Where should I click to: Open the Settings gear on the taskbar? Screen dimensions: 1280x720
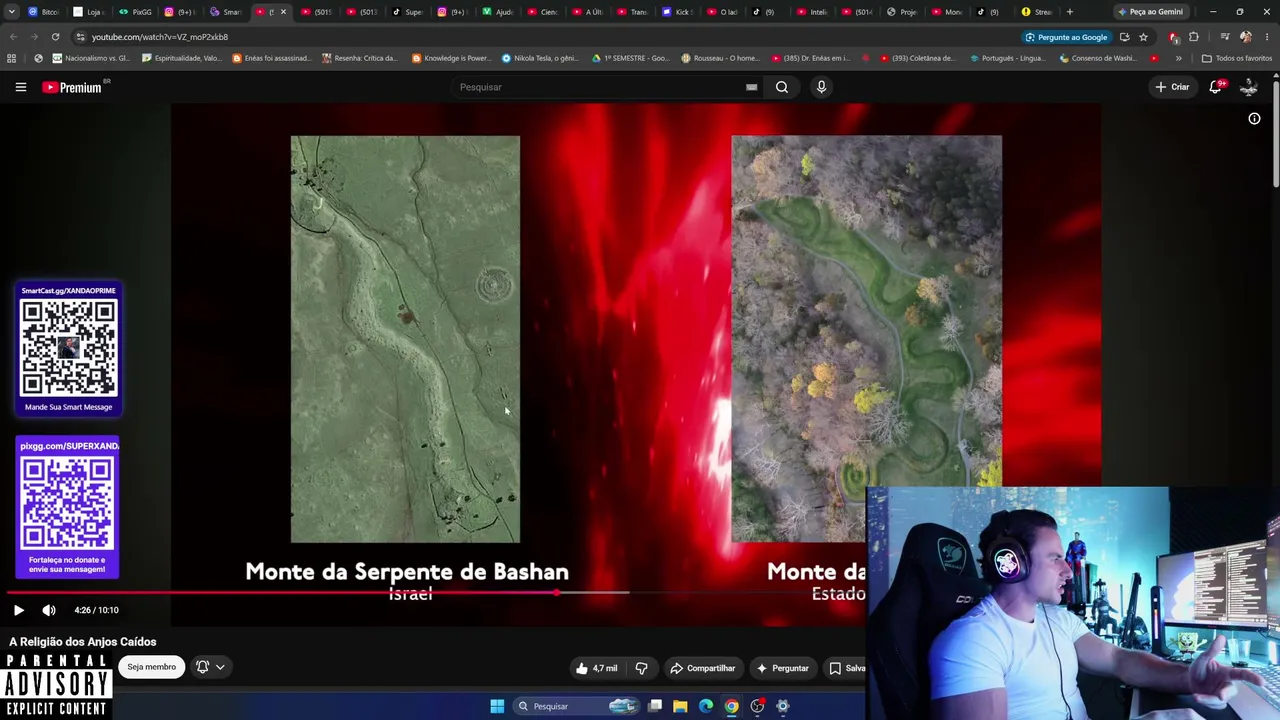pos(783,706)
